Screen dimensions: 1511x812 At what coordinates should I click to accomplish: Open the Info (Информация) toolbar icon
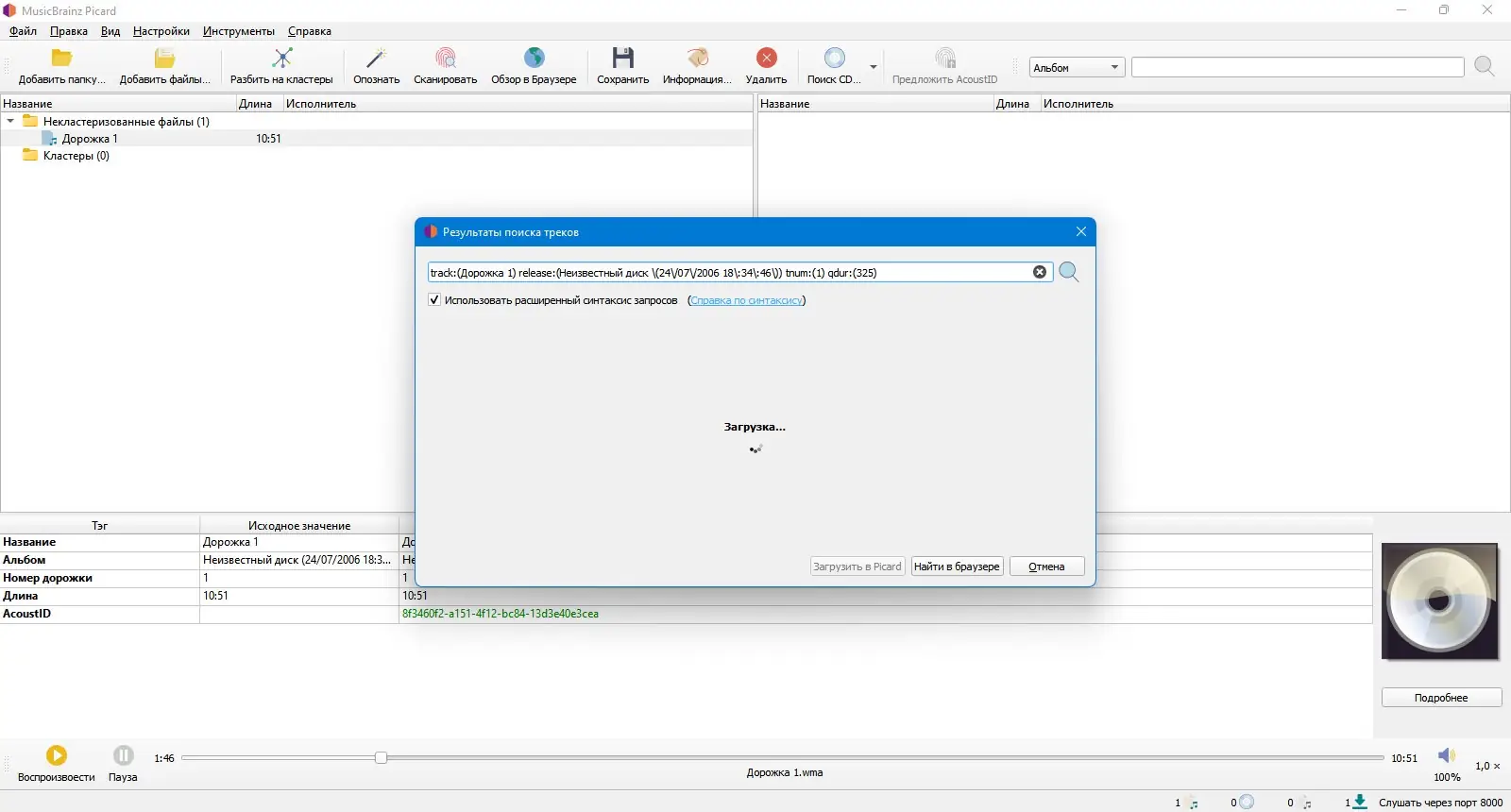click(697, 59)
